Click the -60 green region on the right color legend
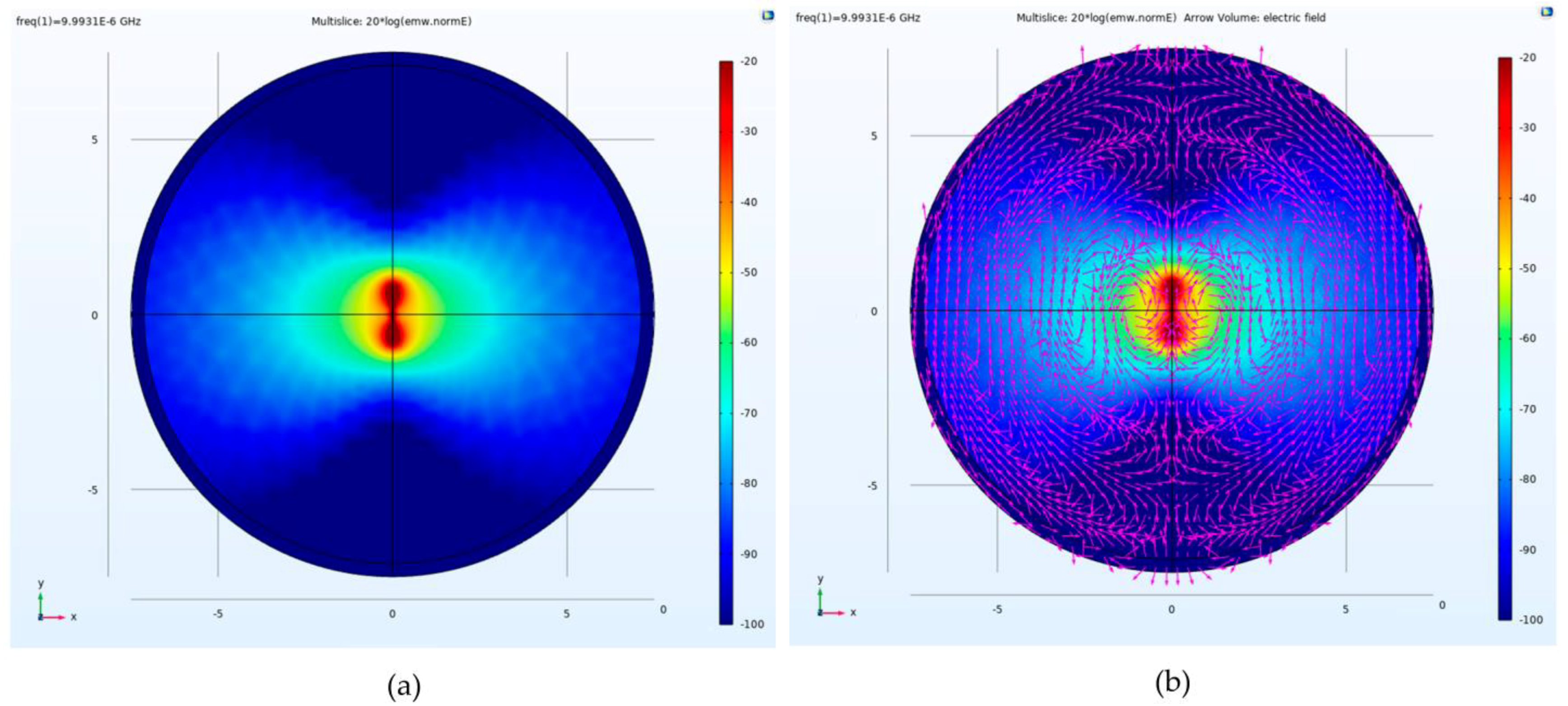 tap(1505, 339)
